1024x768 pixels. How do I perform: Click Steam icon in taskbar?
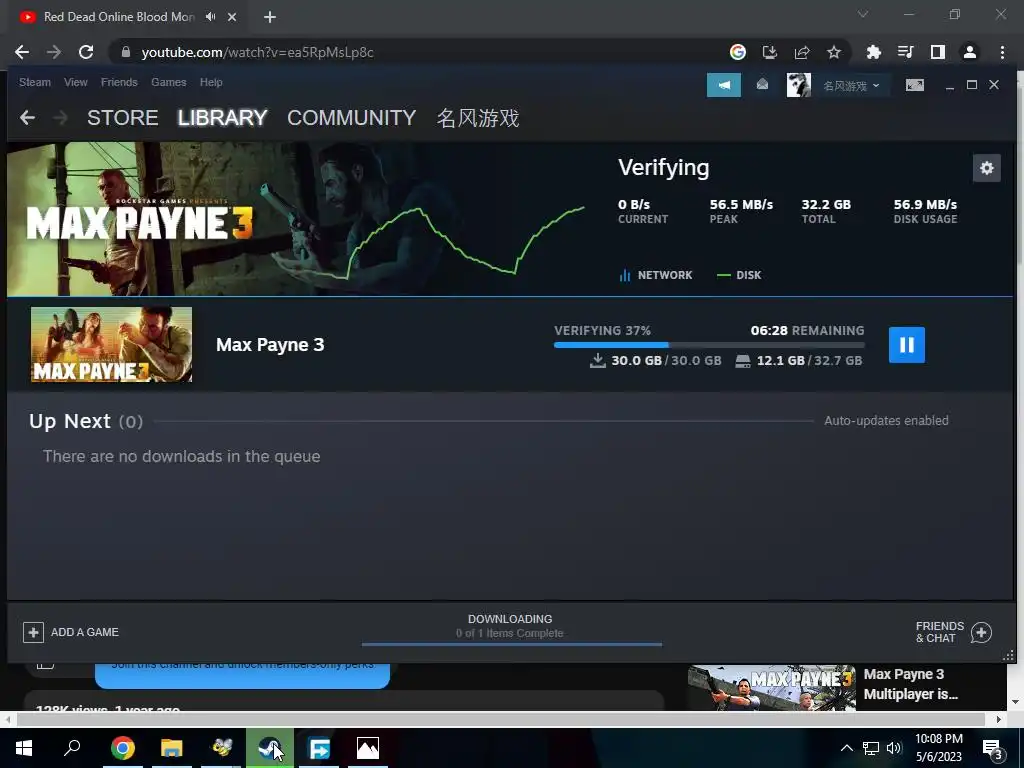(270, 748)
